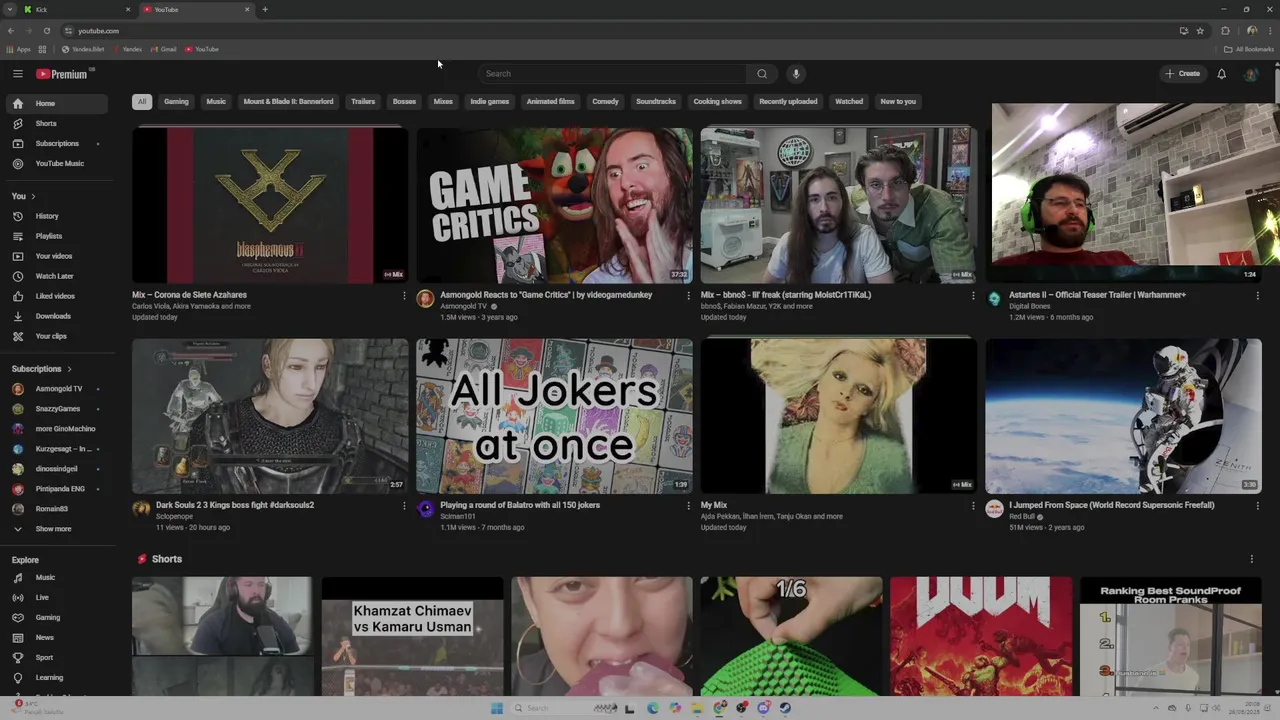Open options for Dark Souls 2 video
The width and height of the screenshot is (1280, 720).
point(404,506)
